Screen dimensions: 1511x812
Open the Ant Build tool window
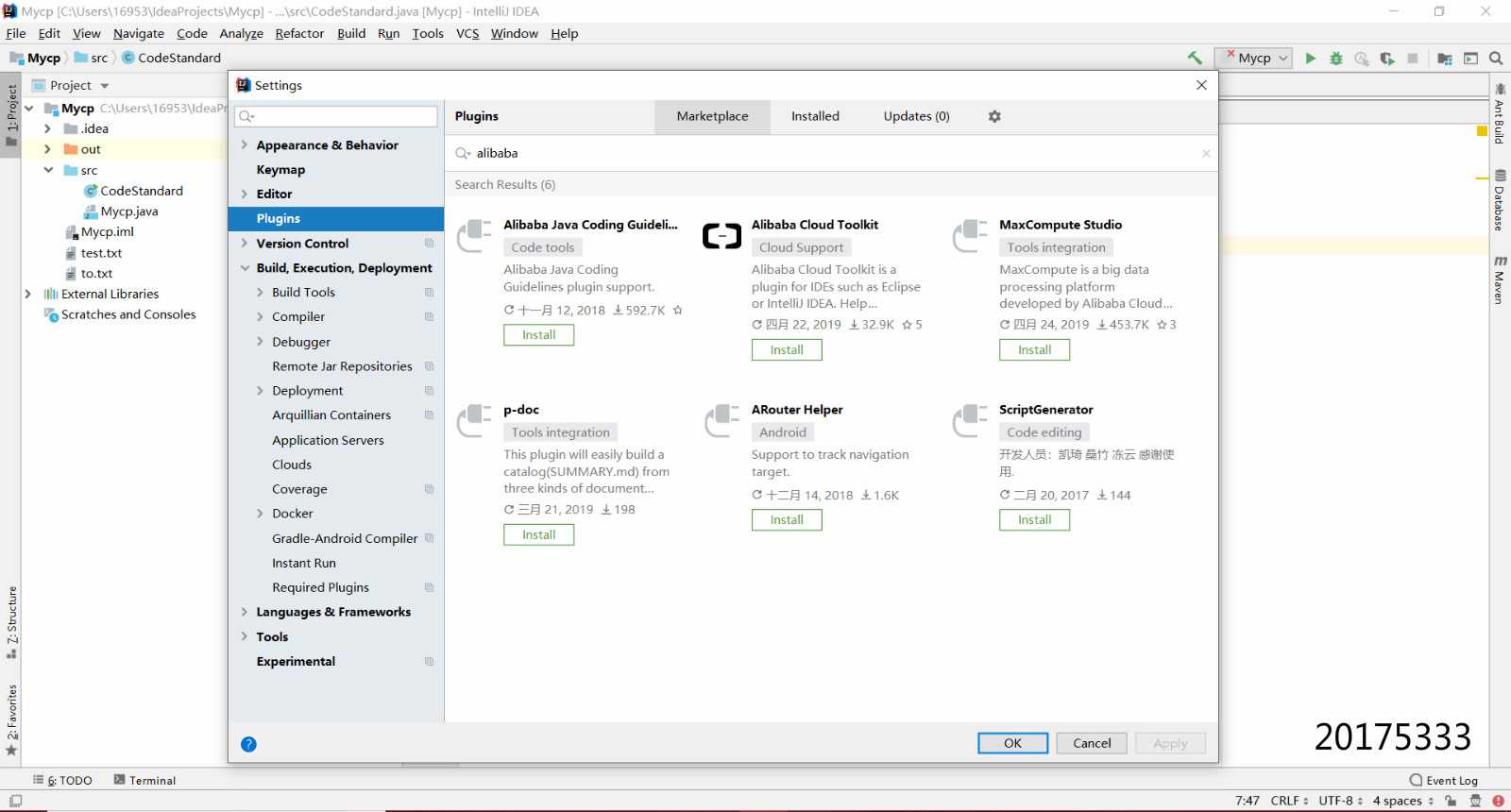tap(1500, 113)
